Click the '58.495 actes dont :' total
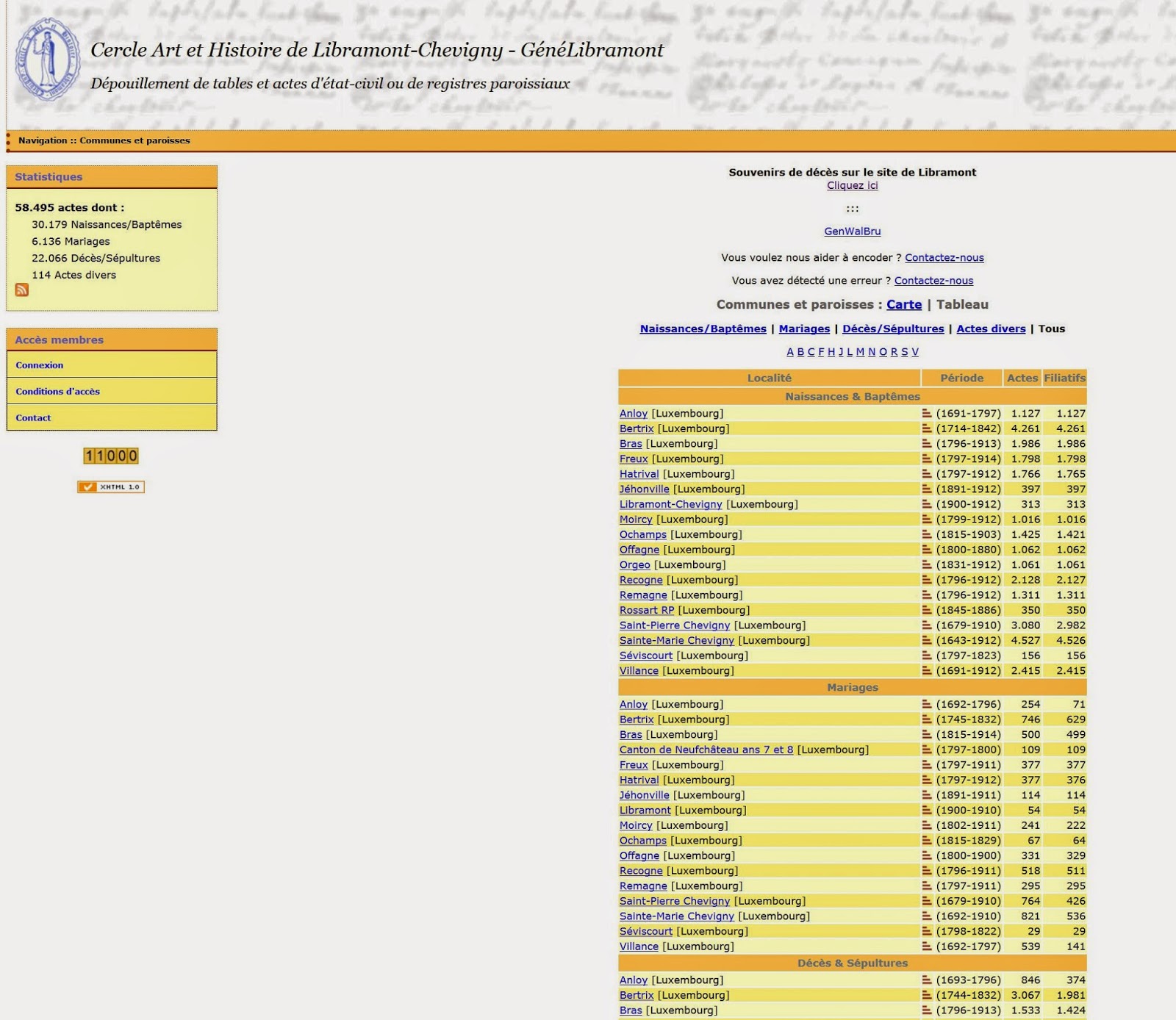Screen dimensions: 1176x1020 point(70,208)
